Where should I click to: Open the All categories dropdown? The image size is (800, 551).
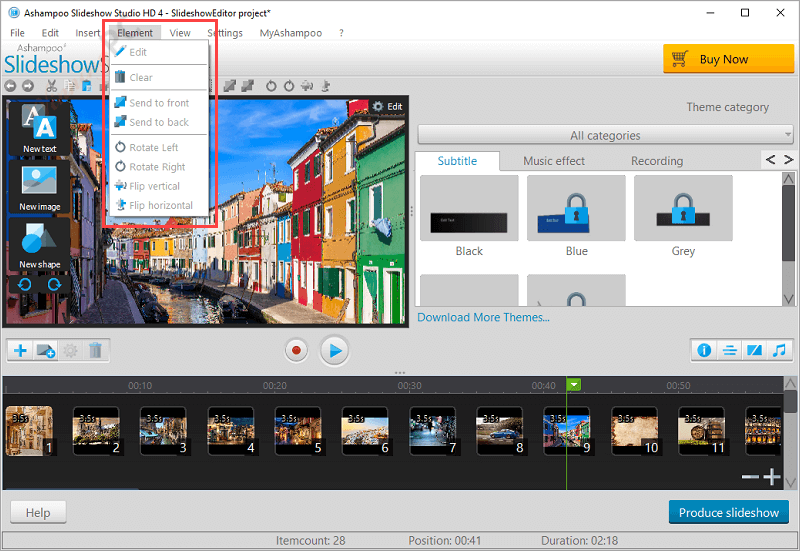point(605,135)
